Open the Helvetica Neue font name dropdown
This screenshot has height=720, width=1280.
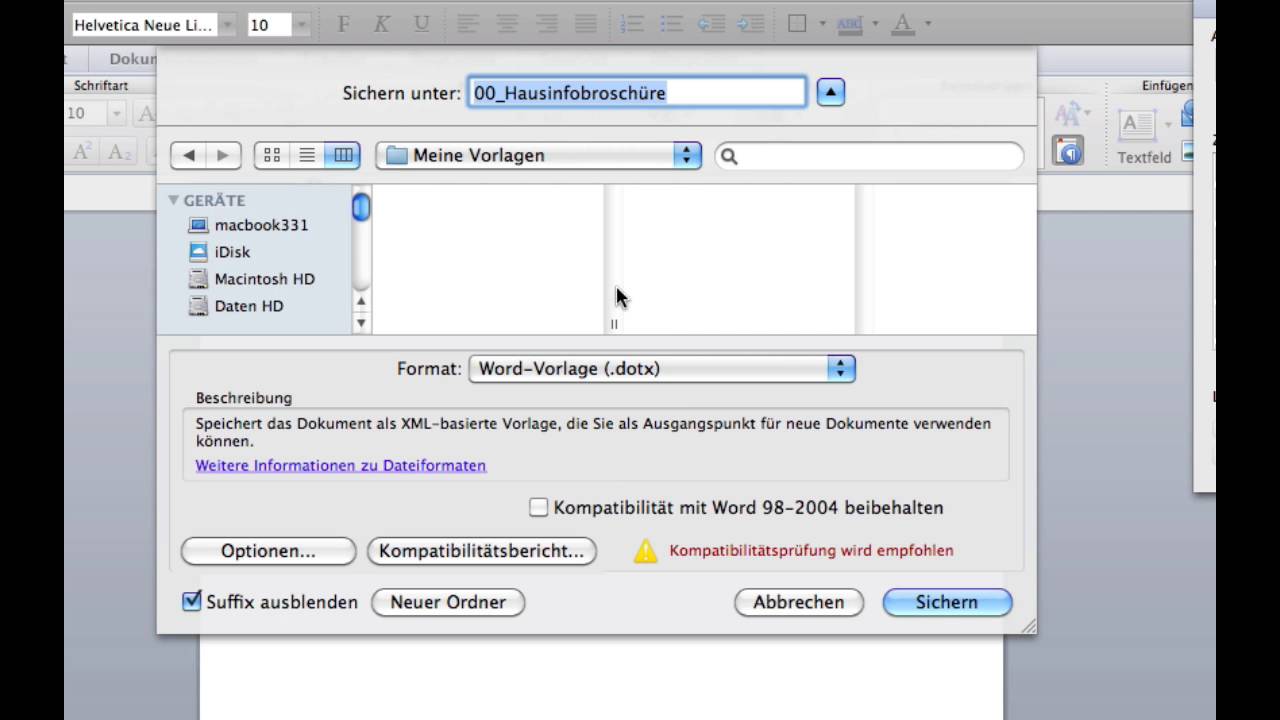tap(227, 25)
